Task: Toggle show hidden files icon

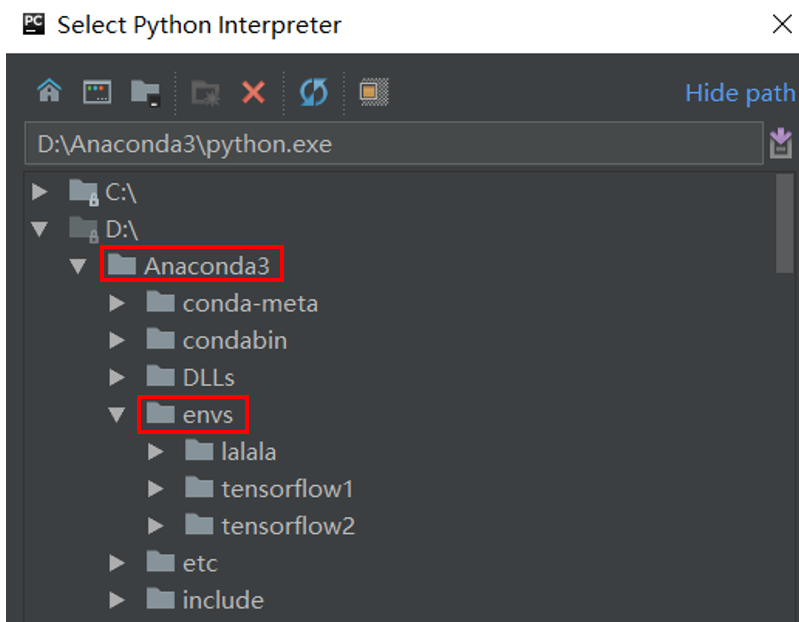Action: 375,92
